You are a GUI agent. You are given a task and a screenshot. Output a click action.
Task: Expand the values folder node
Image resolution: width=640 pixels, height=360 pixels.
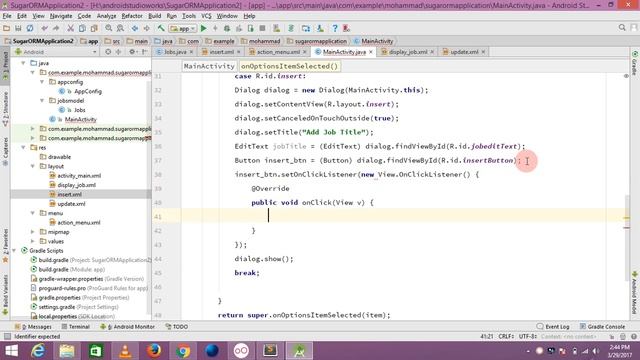tap(33, 241)
